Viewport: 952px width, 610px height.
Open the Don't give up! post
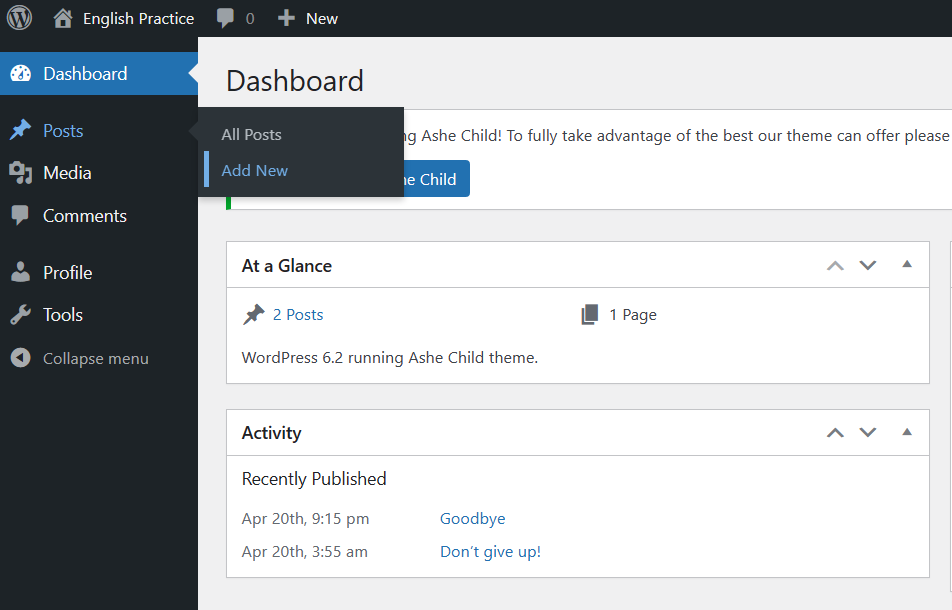[490, 551]
